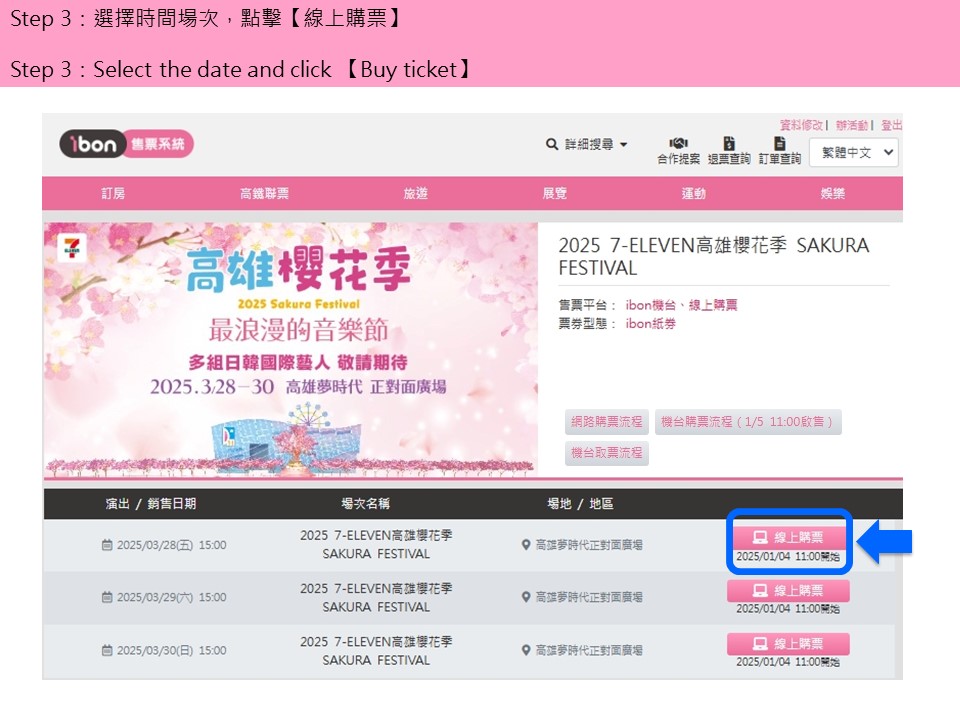Click the 售票平台： label
960x720 pixels.
pos(587,305)
